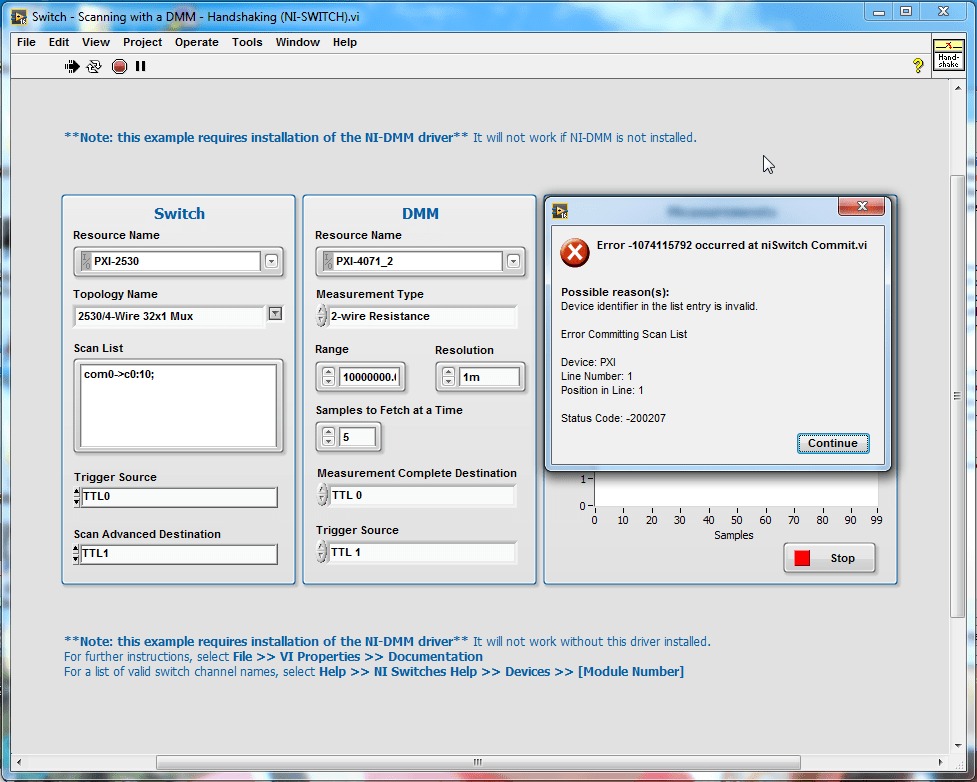Click the DMM PXI-4071_2 resource name field
The width and height of the screenshot is (977, 782).
pyautogui.click(x=418, y=261)
